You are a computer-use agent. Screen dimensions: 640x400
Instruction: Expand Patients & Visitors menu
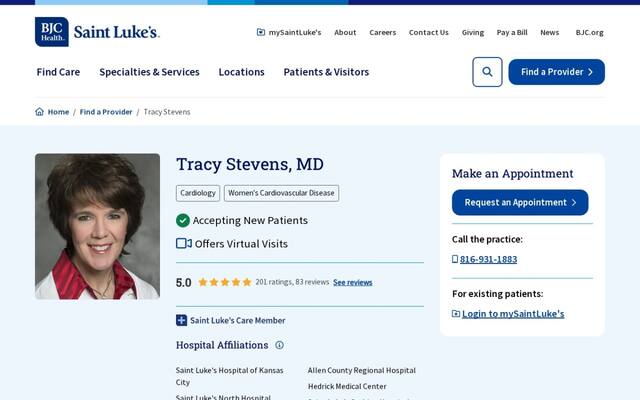(326, 72)
